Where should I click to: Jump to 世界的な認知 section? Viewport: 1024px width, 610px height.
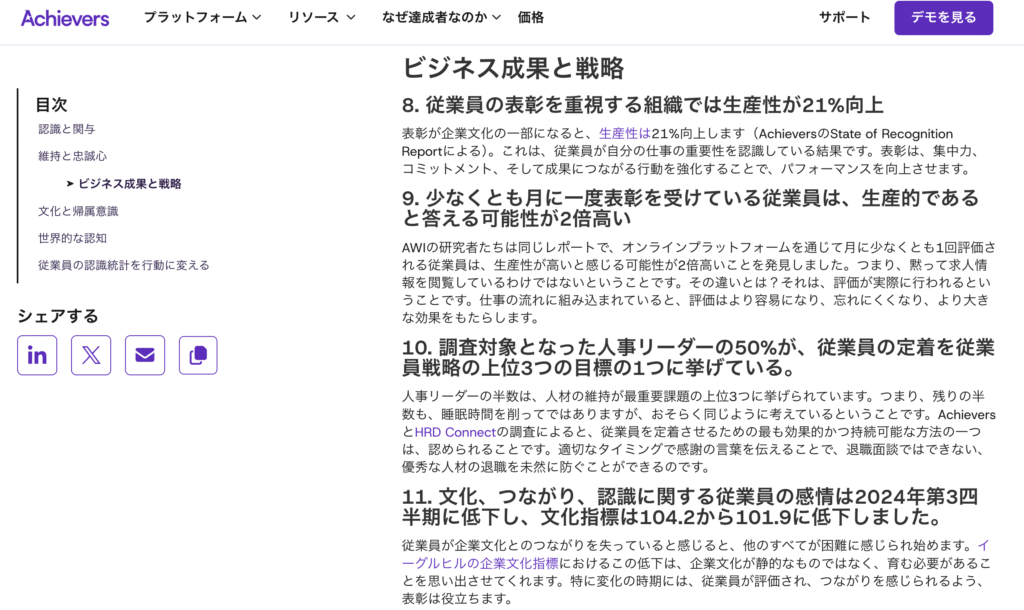[72, 238]
